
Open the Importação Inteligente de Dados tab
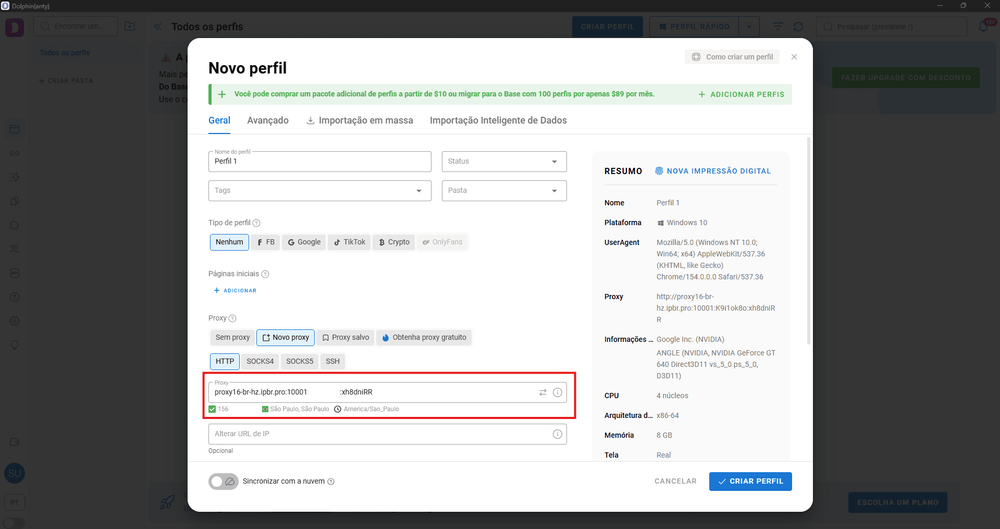tap(498, 121)
